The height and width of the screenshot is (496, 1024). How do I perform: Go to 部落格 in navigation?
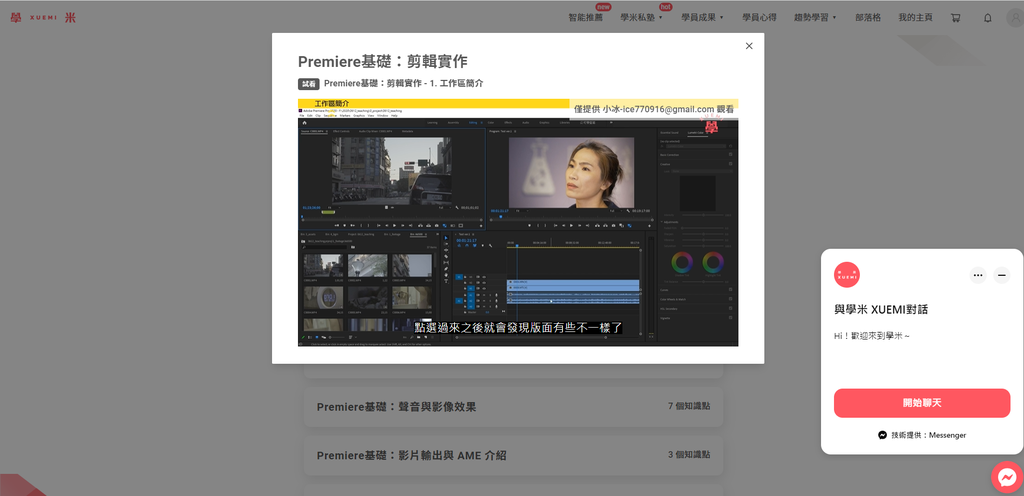coord(865,18)
